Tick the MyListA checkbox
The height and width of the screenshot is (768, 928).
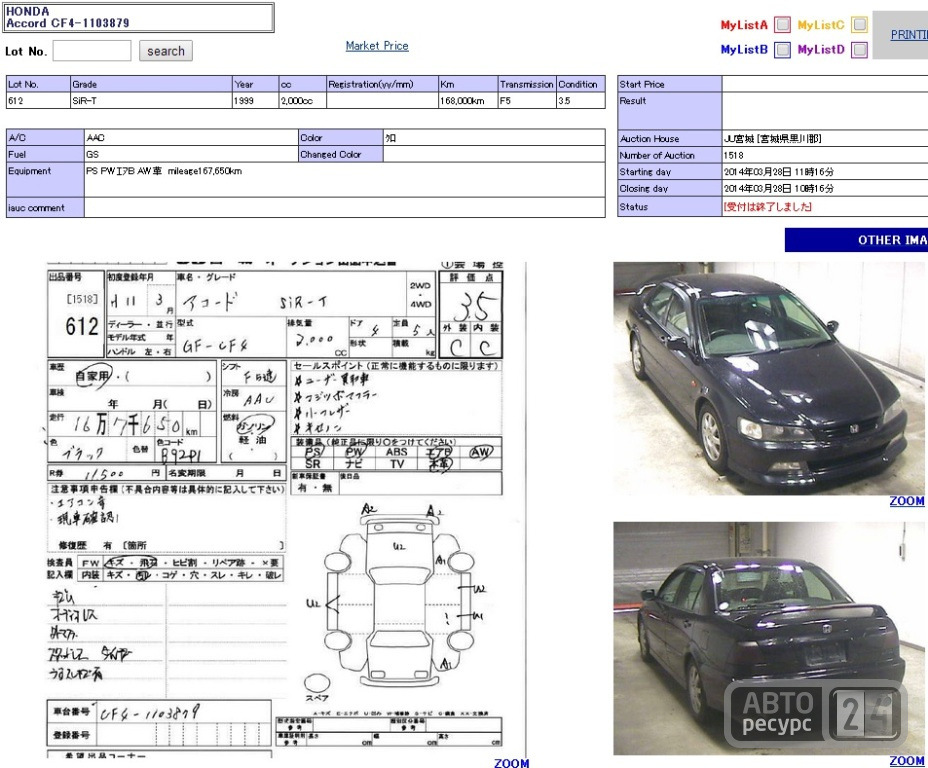click(x=782, y=25)
